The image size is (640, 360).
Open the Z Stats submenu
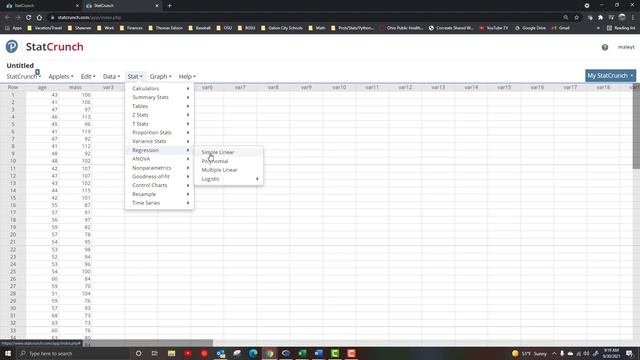[x=159, y=115]
